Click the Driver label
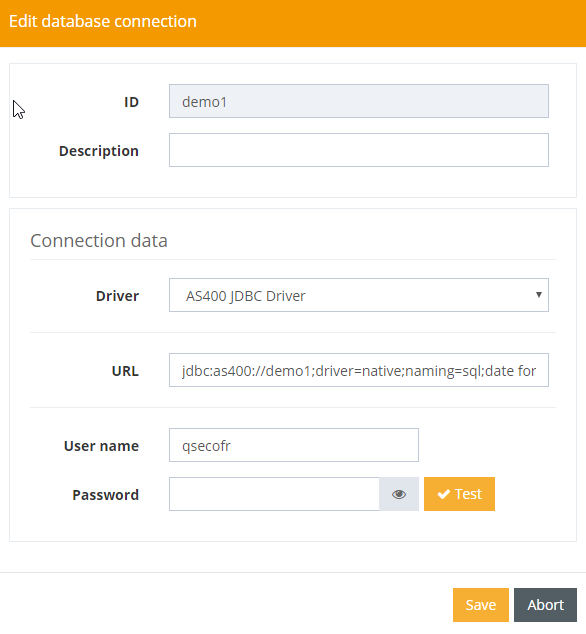This screenshot has height=634, width=586. [x=117, y=296]
